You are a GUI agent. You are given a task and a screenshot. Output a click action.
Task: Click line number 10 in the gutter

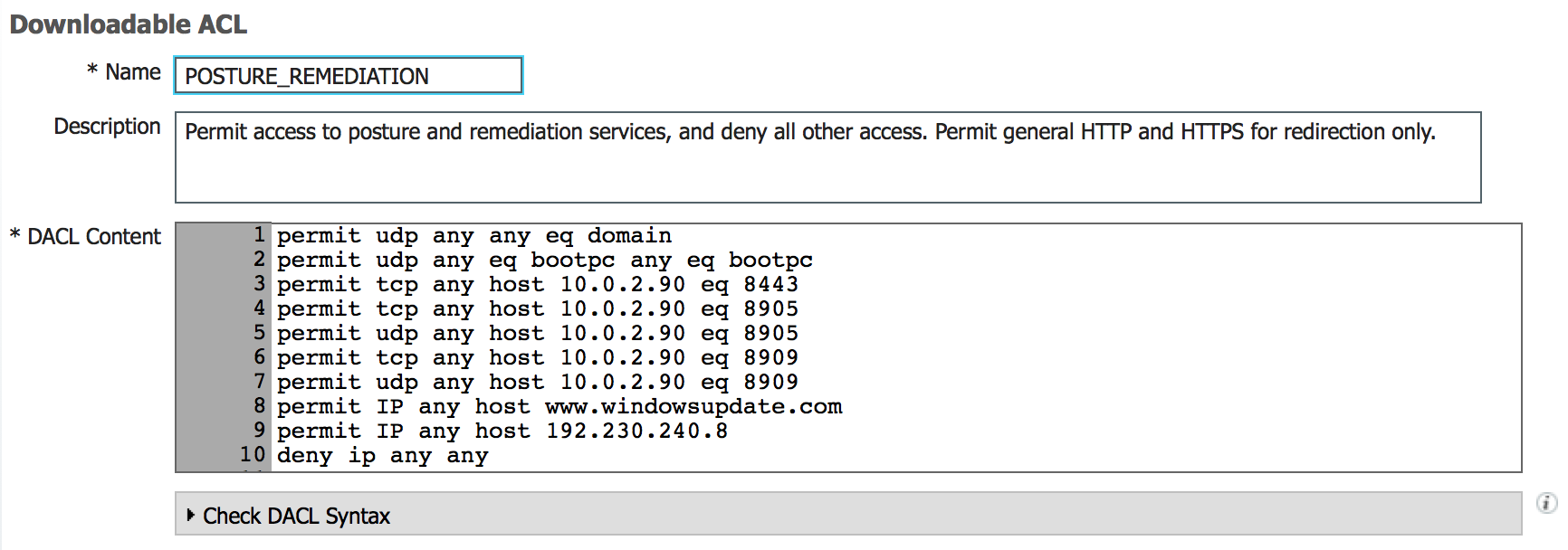[253, 455]
